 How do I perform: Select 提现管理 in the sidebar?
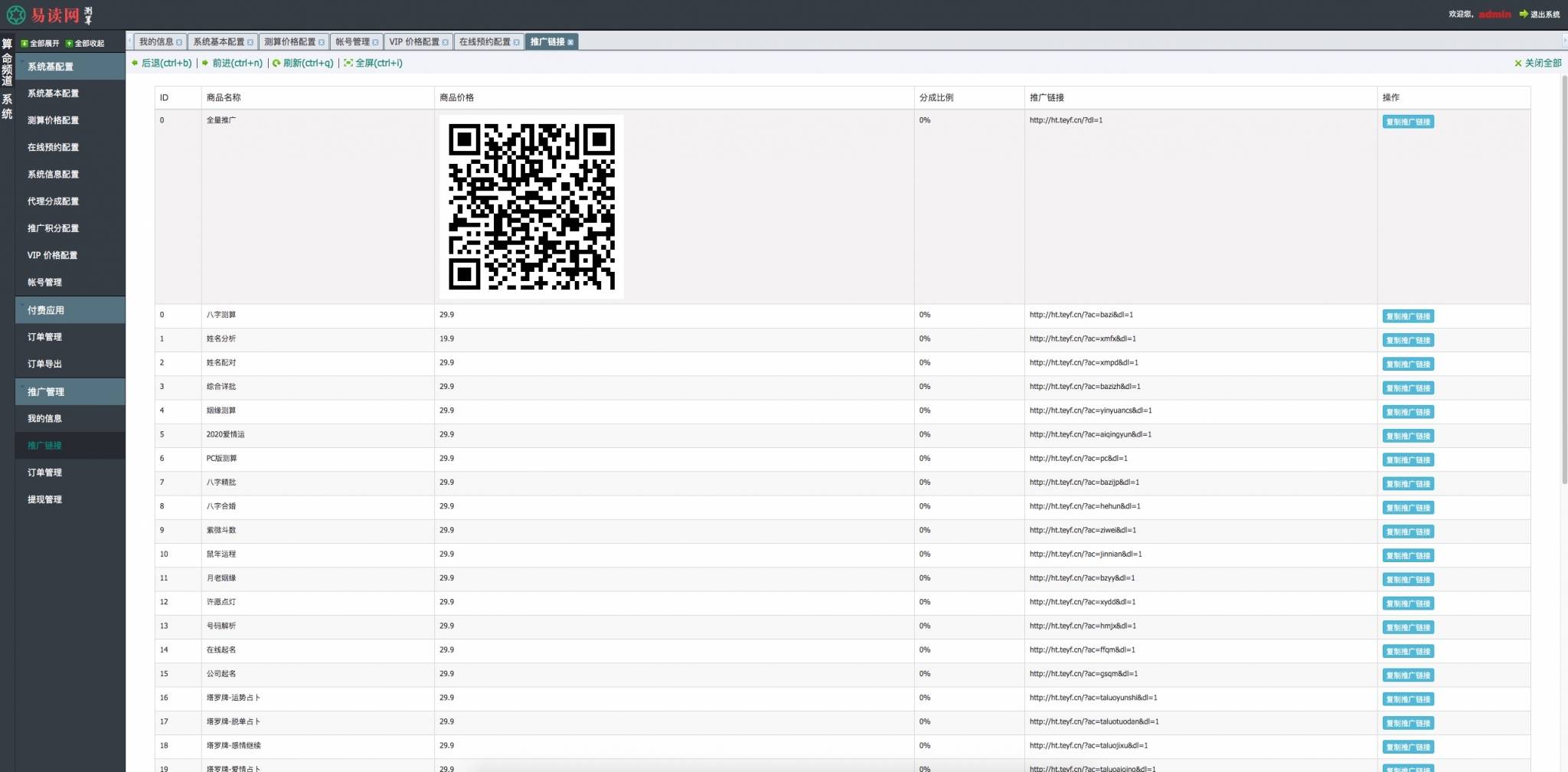pos(44,499)
